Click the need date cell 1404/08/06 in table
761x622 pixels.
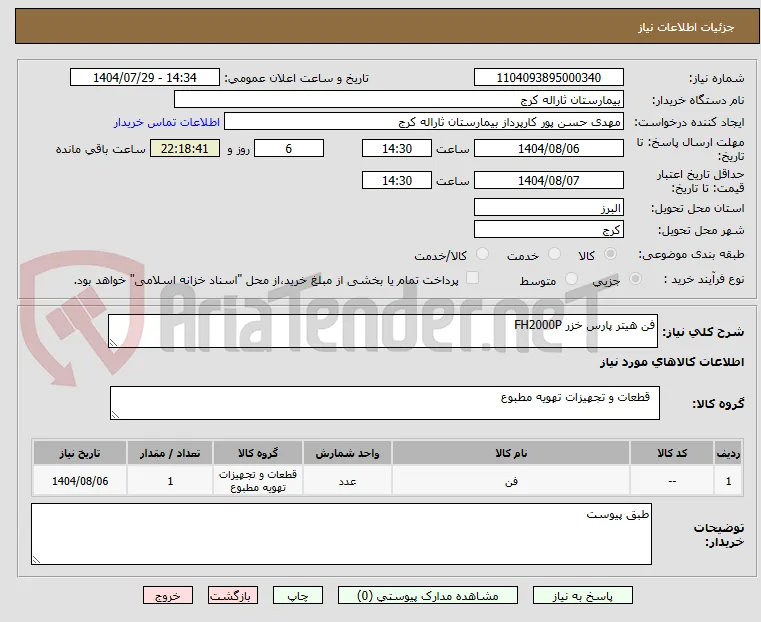[80, 481]
